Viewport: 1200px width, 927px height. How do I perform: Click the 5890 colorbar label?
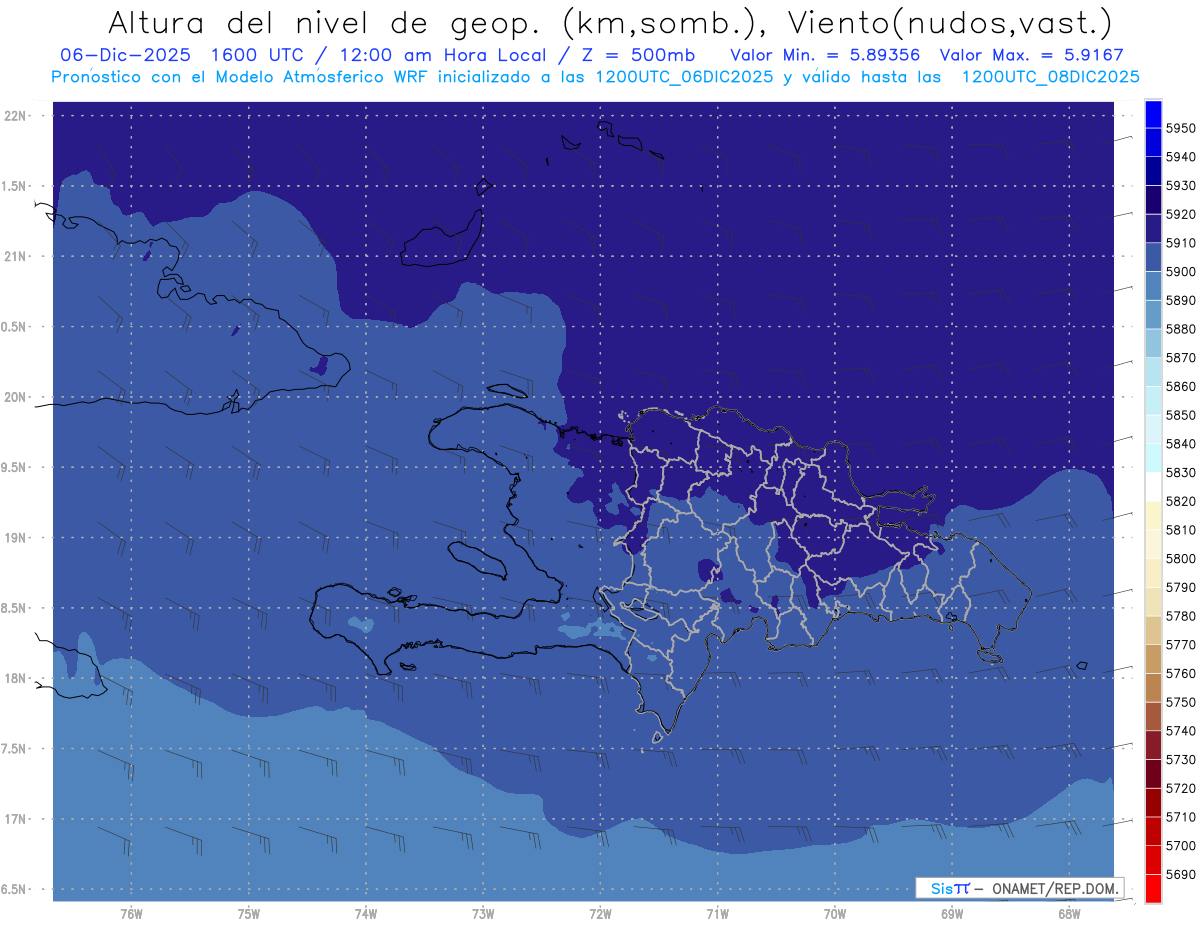[1180, 300]
